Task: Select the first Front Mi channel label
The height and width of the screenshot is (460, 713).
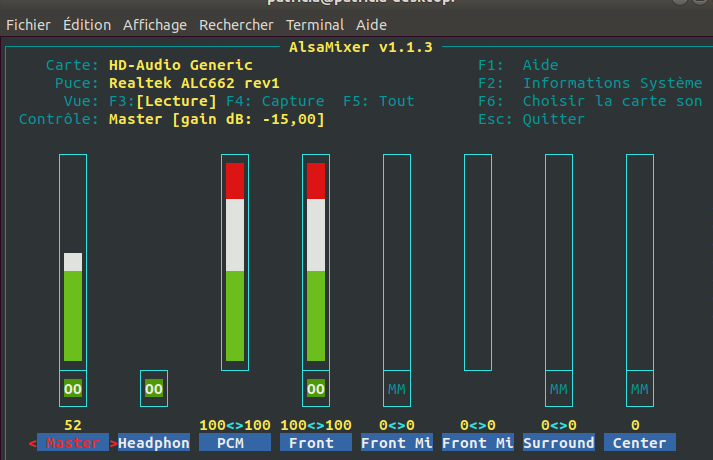Action: pos(397,443)
